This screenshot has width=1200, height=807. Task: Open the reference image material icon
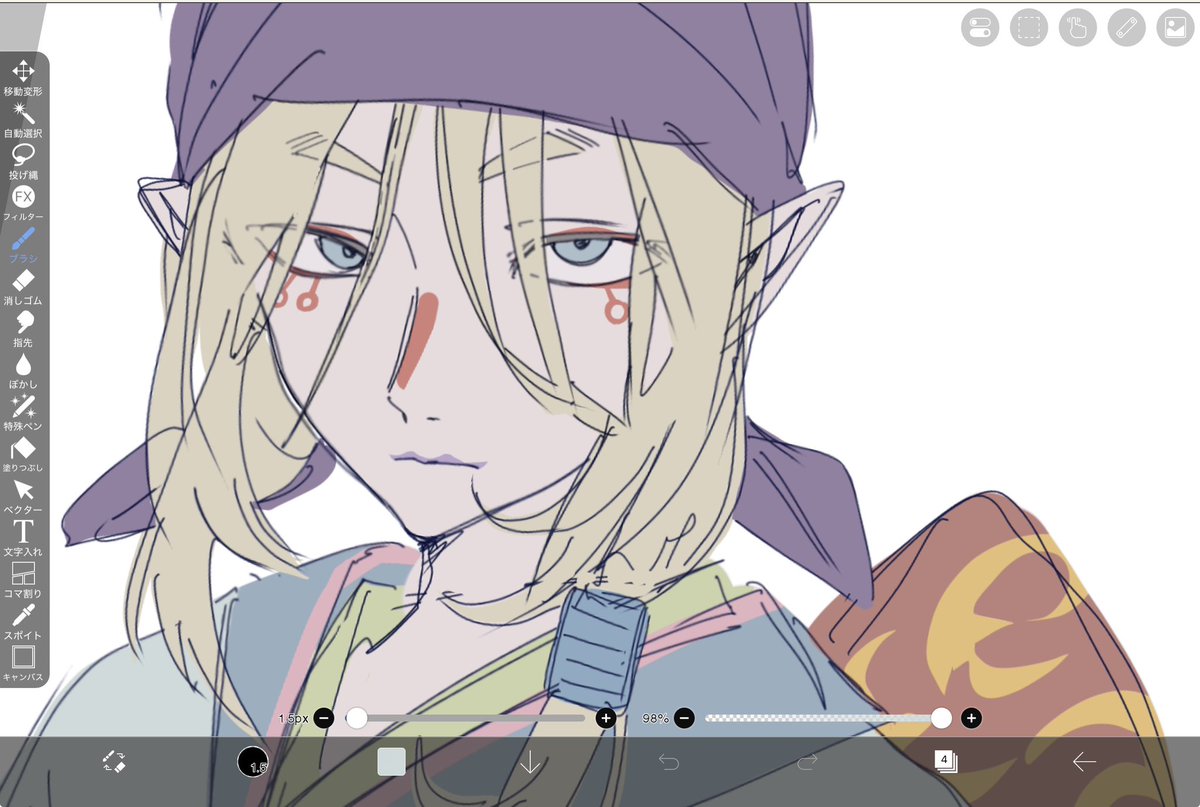[1175, 27]
